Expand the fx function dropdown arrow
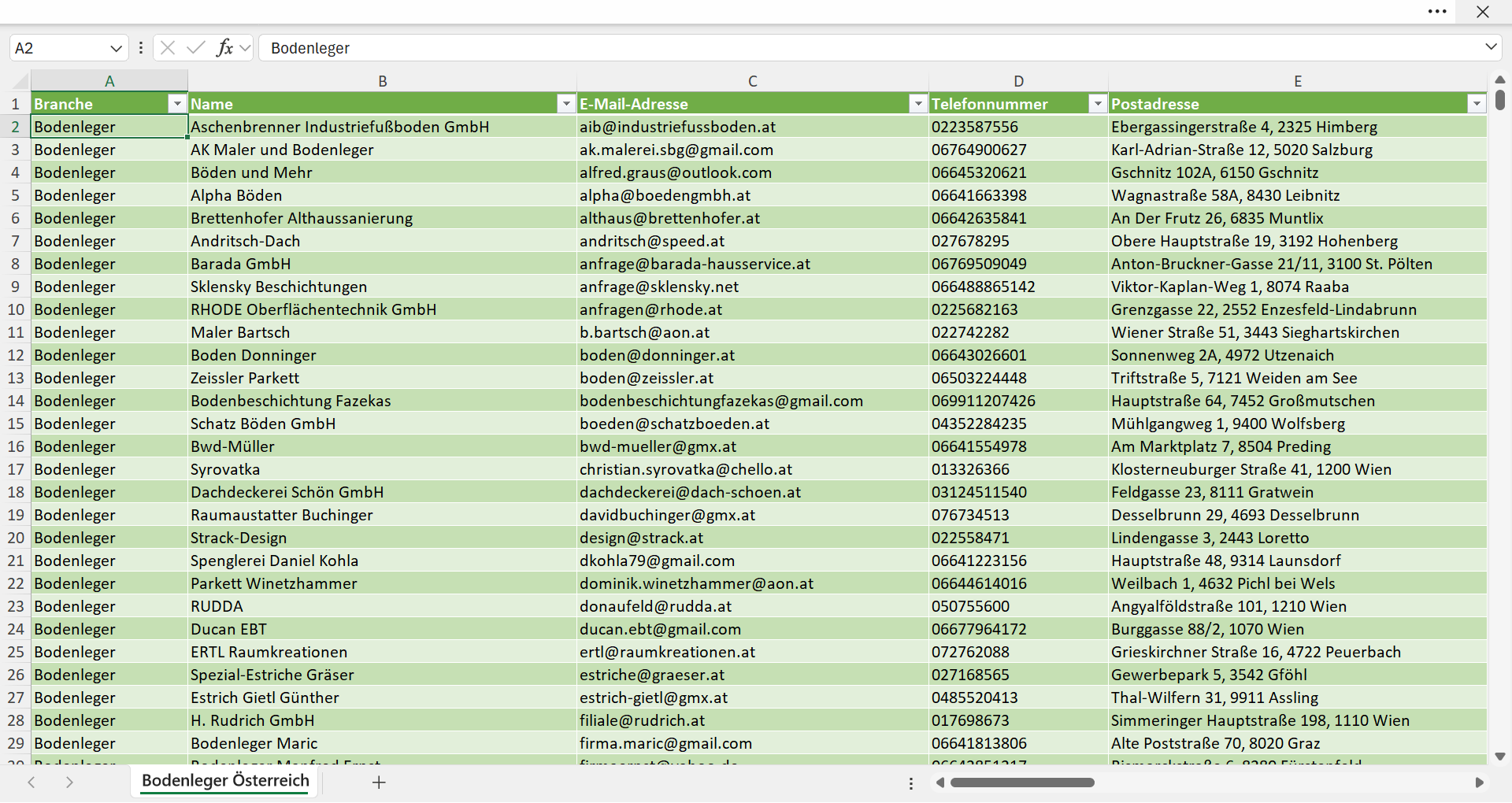 [x=245, y=48]
